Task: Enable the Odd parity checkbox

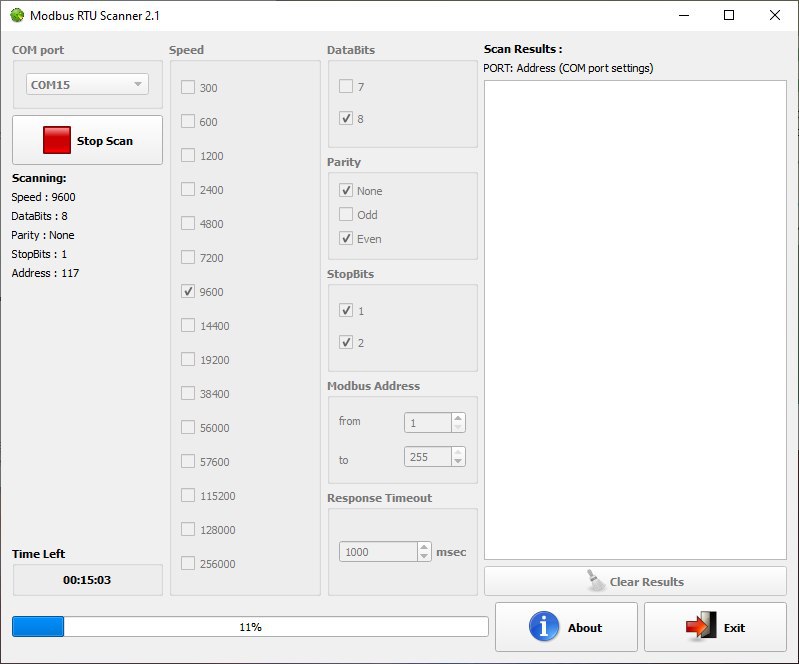Action: pyautogui.click(x=346, y=214)
